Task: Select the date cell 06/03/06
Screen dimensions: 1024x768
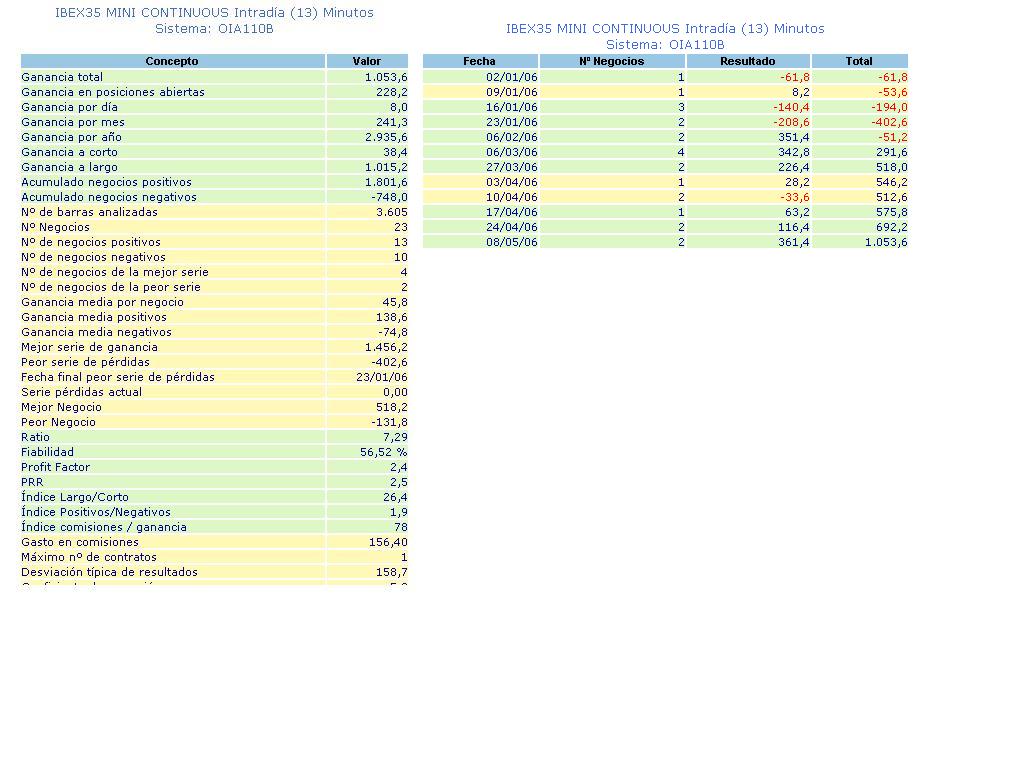Action: pyautogui.click(x=512, y=152)
